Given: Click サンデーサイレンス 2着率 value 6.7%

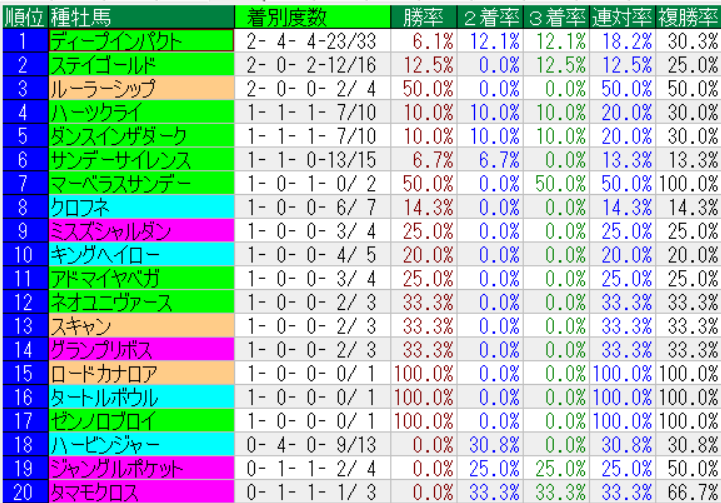Looking at the screenshot, I should (490, 160).
